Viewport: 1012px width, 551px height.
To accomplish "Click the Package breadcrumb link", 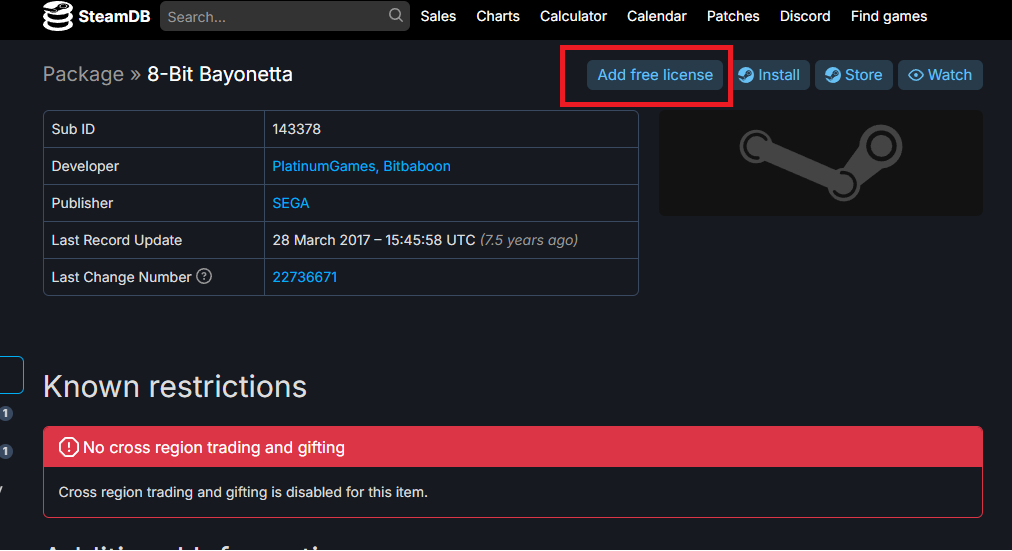I will [x=83, y=74].
